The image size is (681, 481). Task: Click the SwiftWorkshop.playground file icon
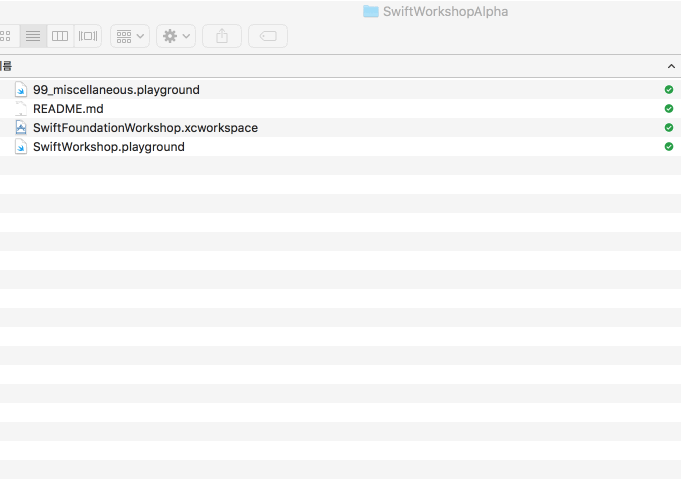coord(21,147)
